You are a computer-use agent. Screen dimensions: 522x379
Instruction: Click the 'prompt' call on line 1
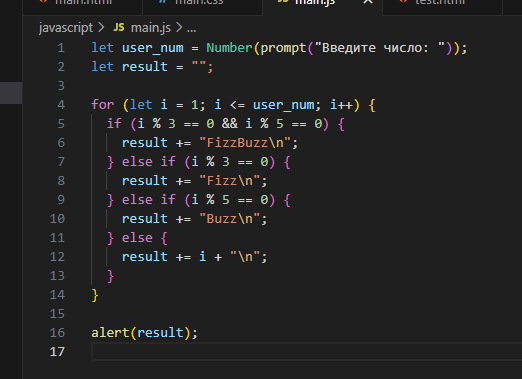[x=283, y=49]
